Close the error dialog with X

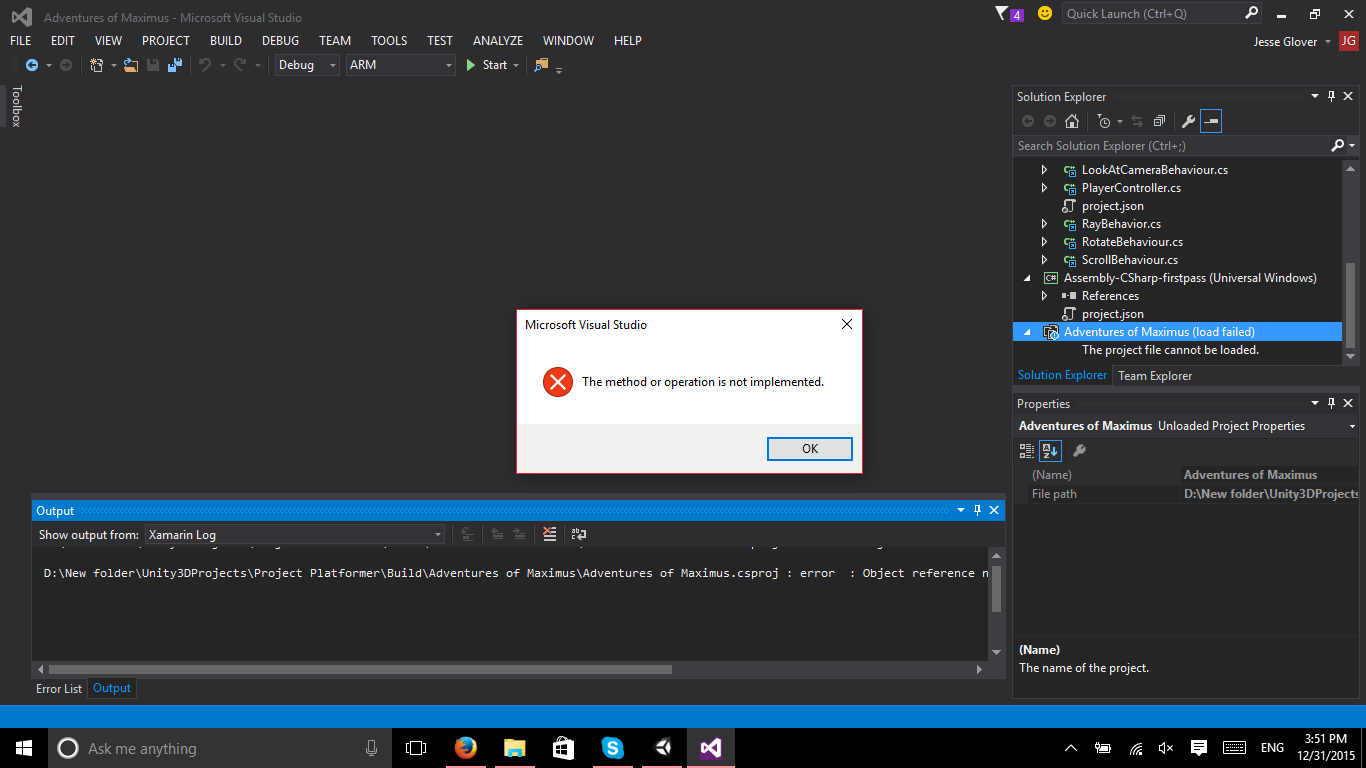pos(846,324)
